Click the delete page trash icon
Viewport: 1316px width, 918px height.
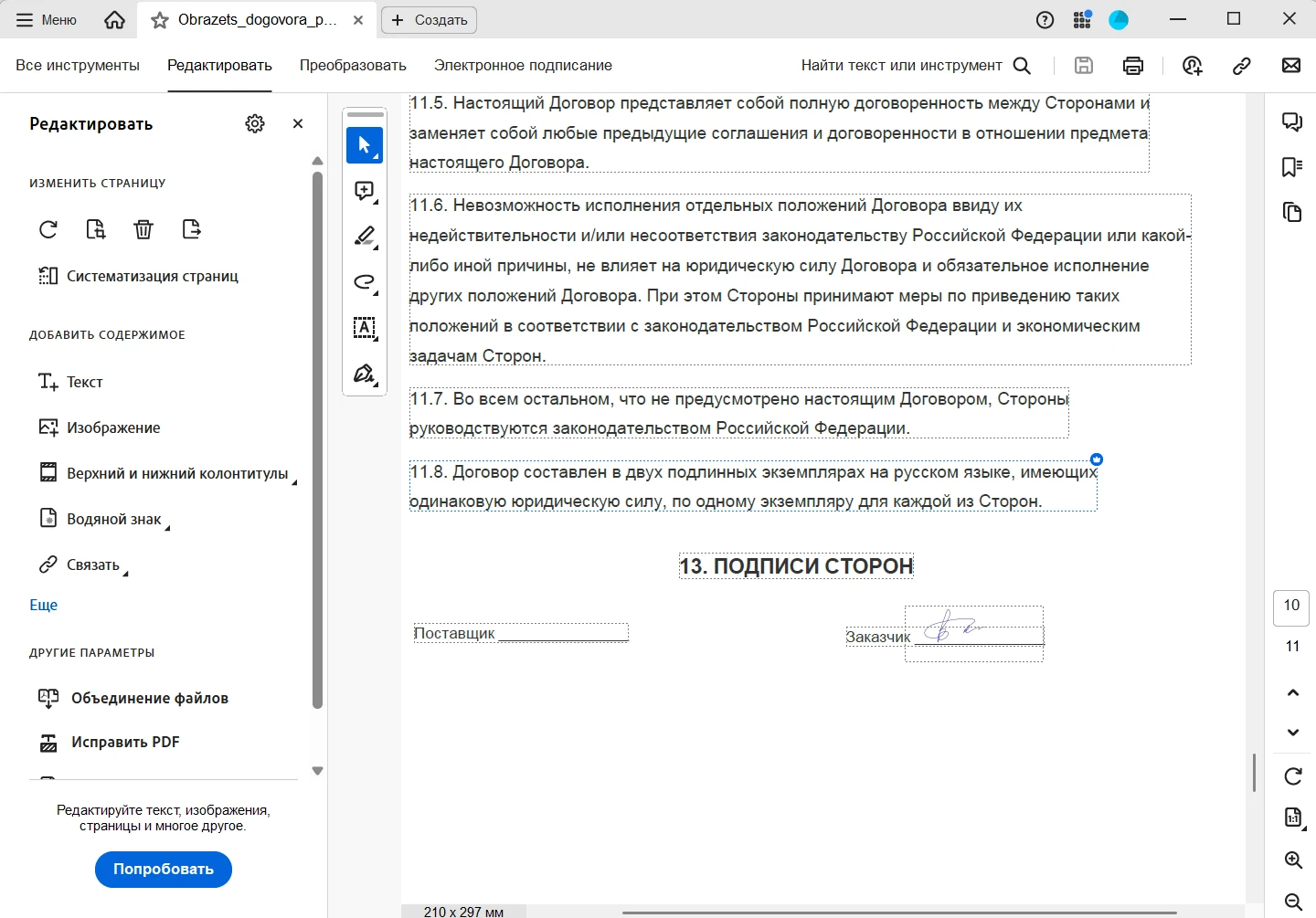pyautogui.click(x=143, y=229)
